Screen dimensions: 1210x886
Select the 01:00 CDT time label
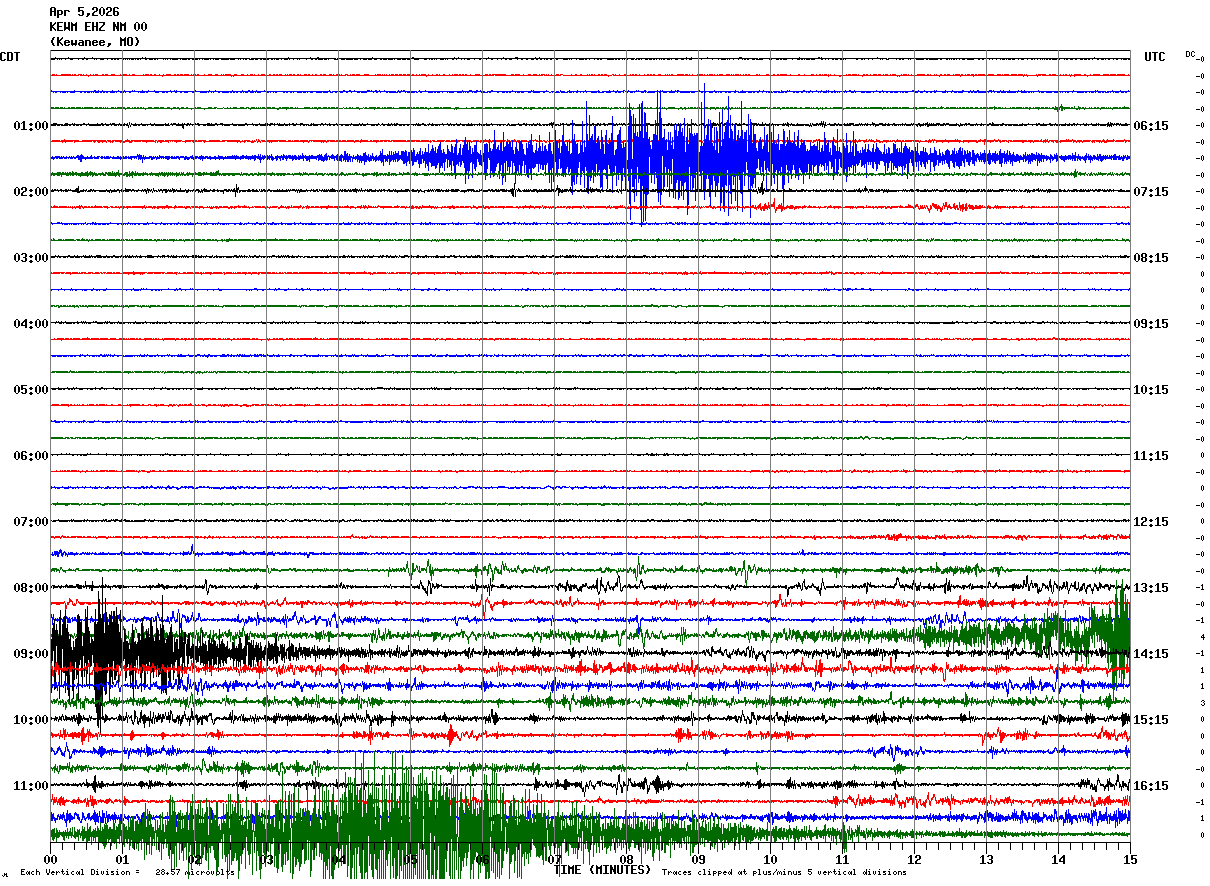point(31,126)
